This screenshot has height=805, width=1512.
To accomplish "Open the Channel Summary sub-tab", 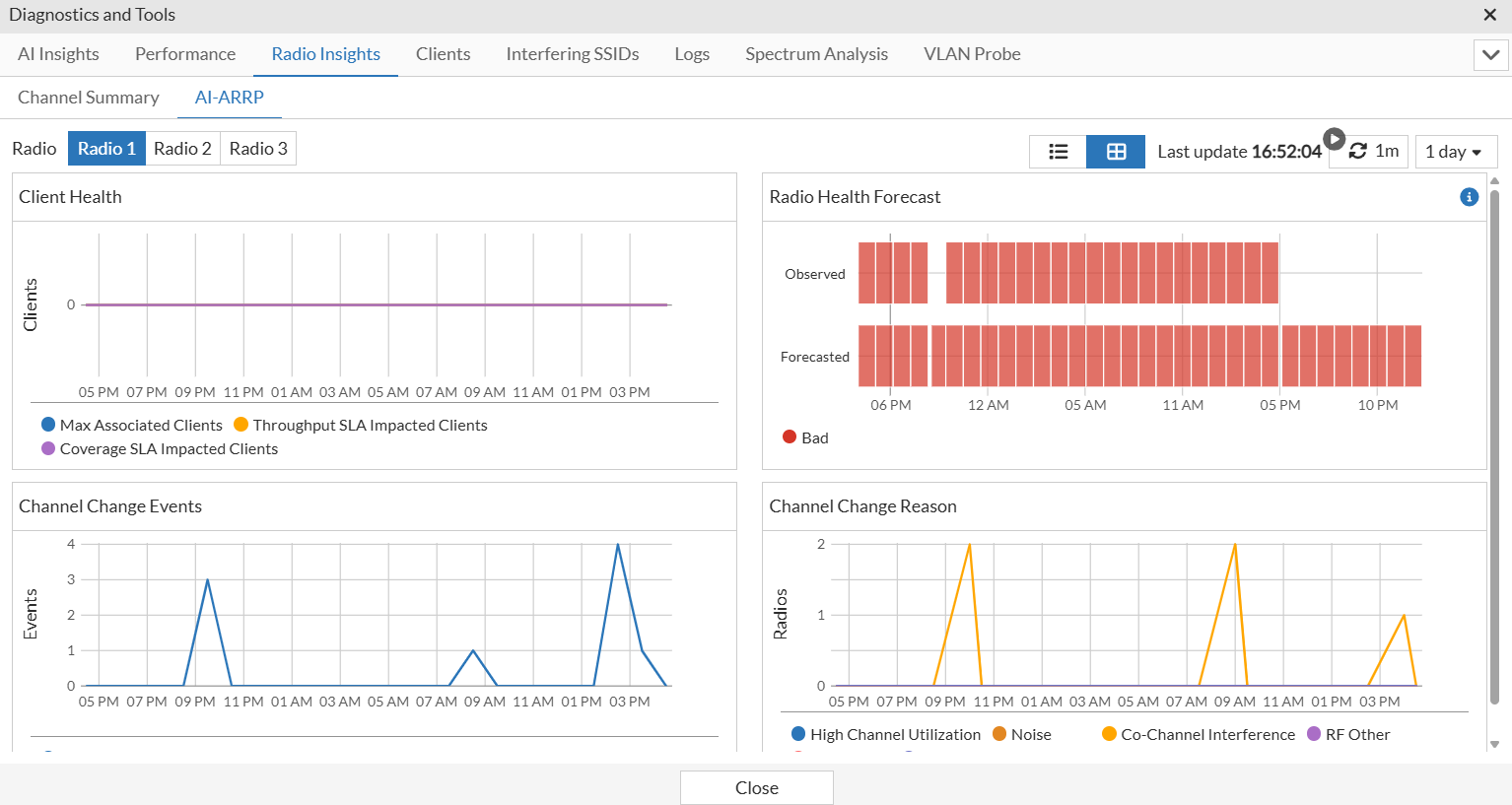I will (x=89, y=98).
